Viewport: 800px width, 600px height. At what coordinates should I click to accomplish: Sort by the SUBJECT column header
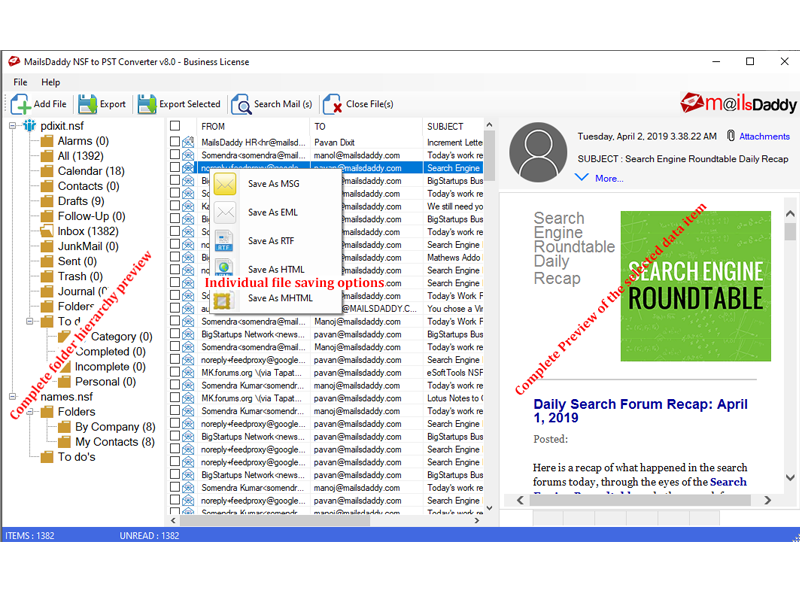(x=453, y=126)
